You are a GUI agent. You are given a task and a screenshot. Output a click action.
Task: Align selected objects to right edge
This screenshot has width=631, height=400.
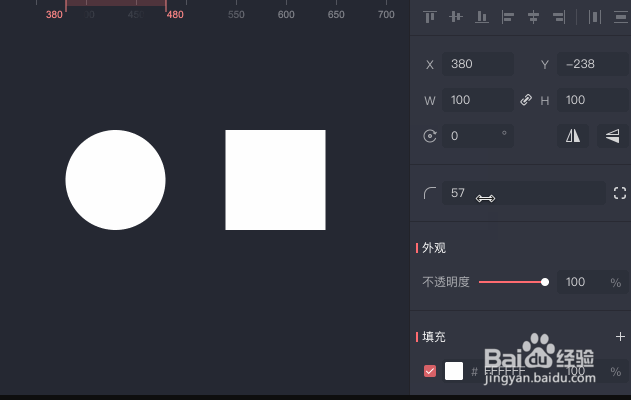[x=559, y=17]
